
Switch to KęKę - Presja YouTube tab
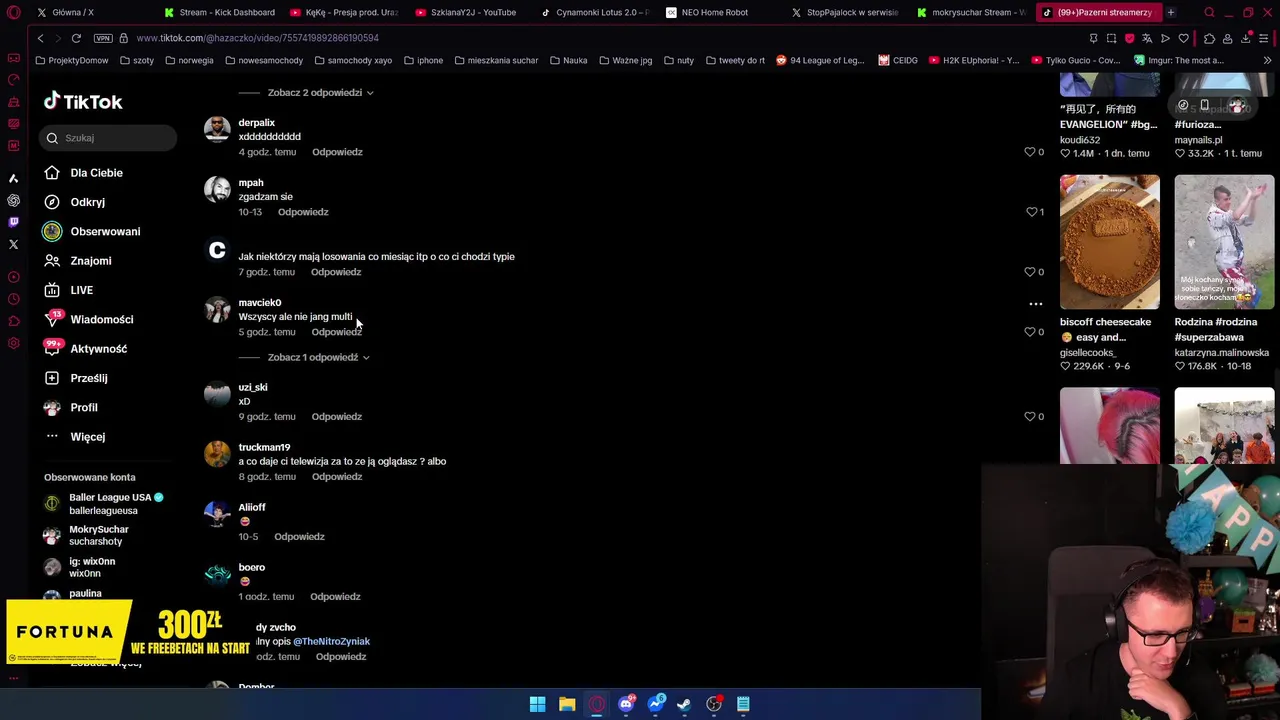344,13
